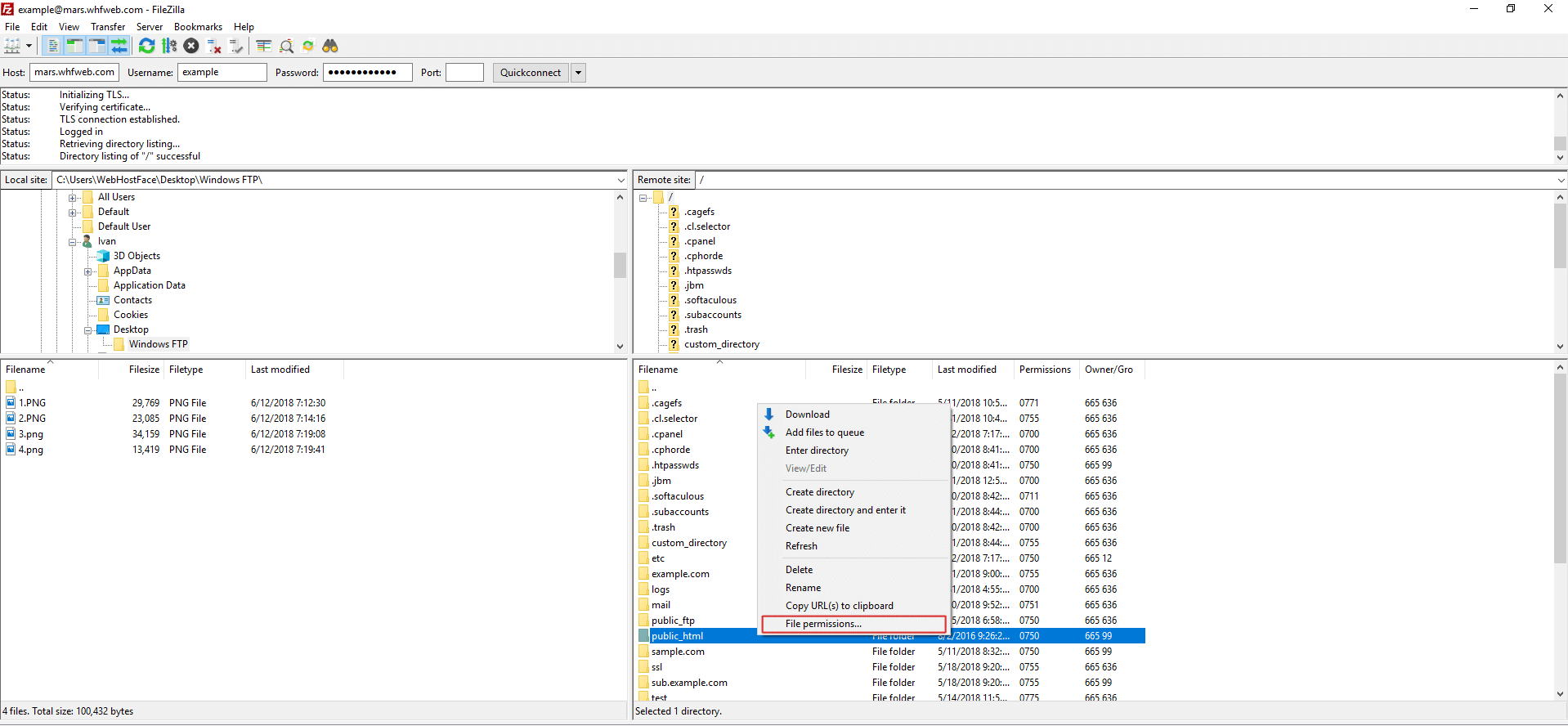Click the green Refresh file lists icon
1568x726 pixels.
point(146,46)
